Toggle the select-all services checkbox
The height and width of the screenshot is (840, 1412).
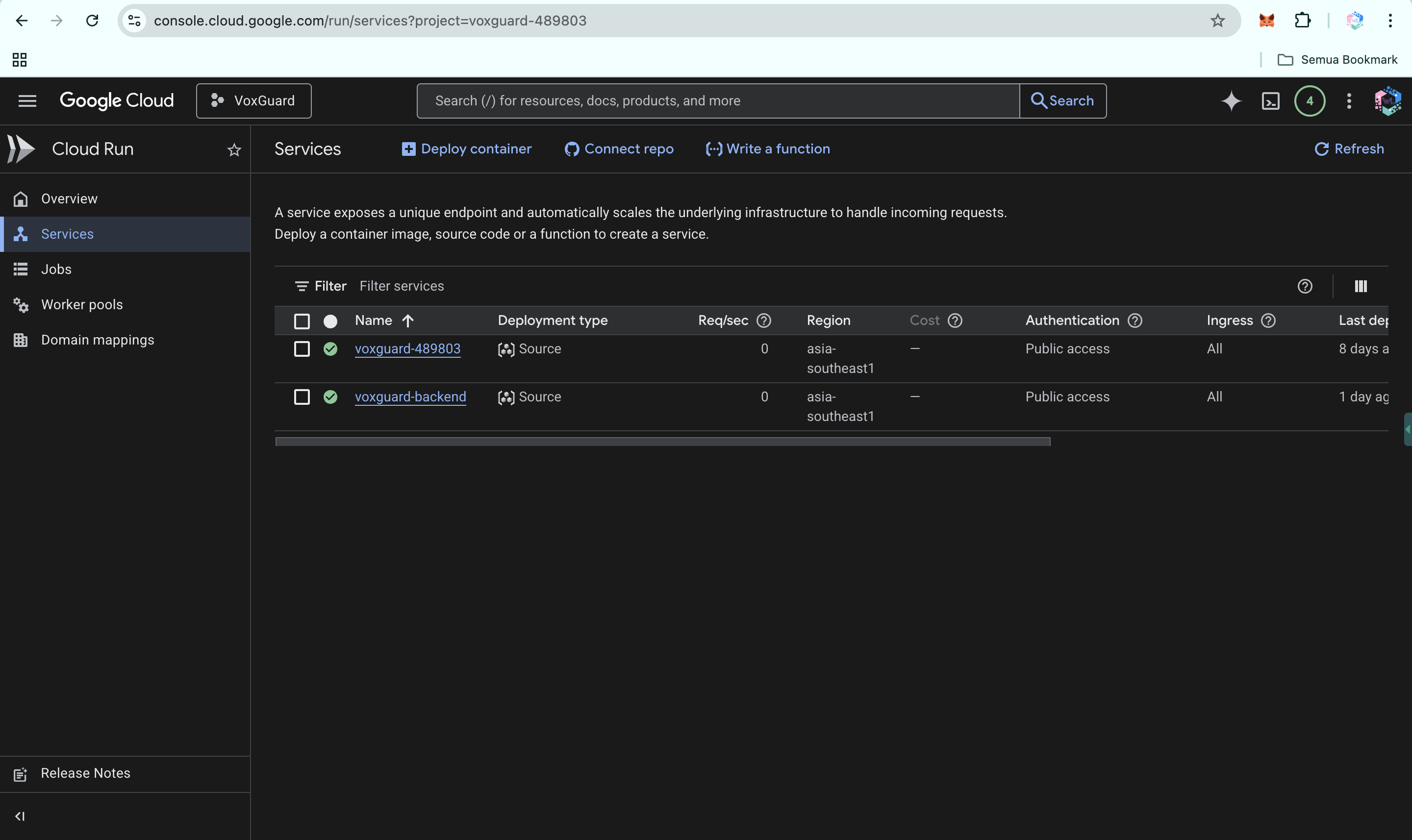pos(302,321)
